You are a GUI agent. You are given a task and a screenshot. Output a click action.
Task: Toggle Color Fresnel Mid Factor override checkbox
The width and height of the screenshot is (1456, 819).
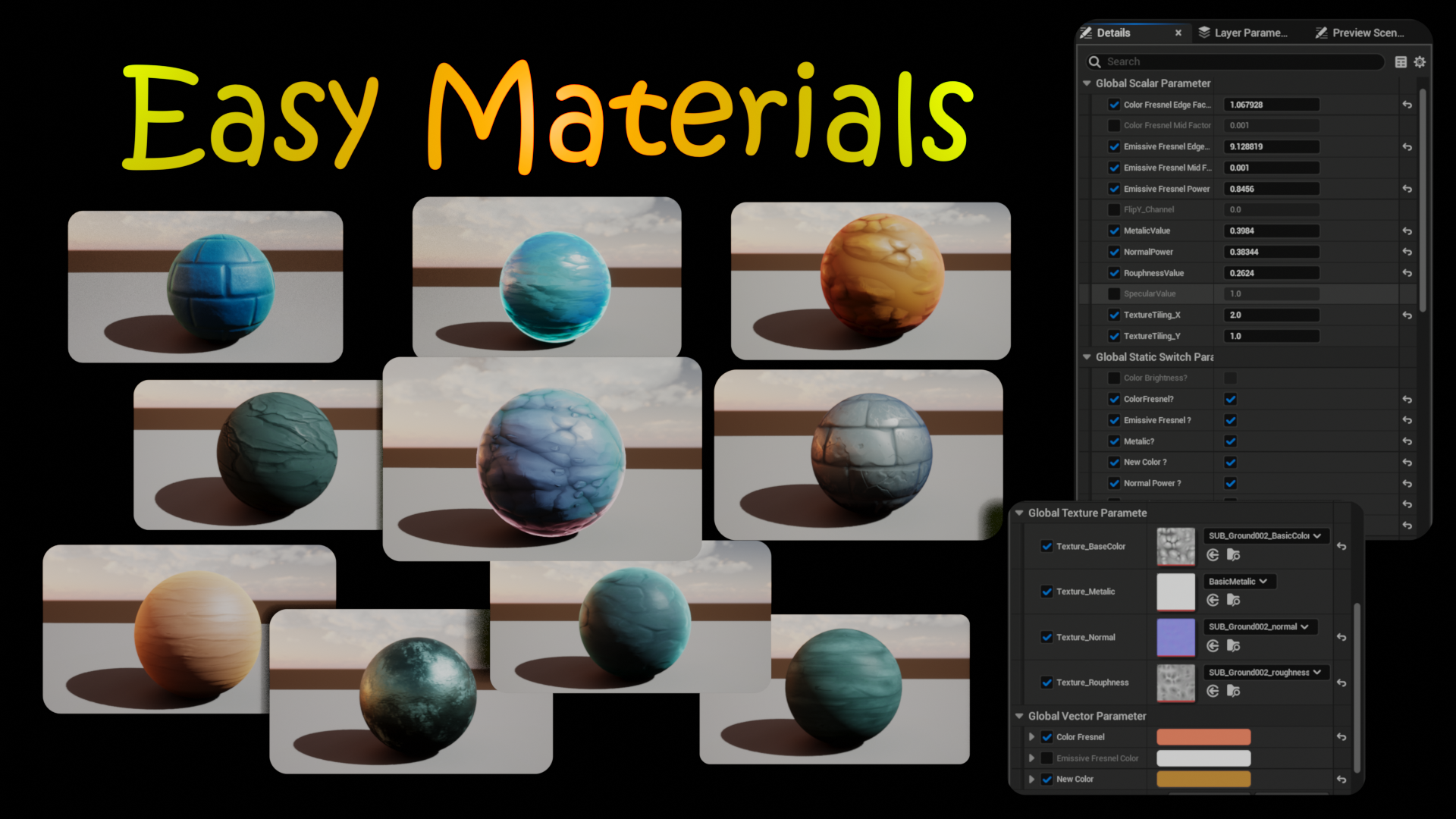pos(1114,126)
